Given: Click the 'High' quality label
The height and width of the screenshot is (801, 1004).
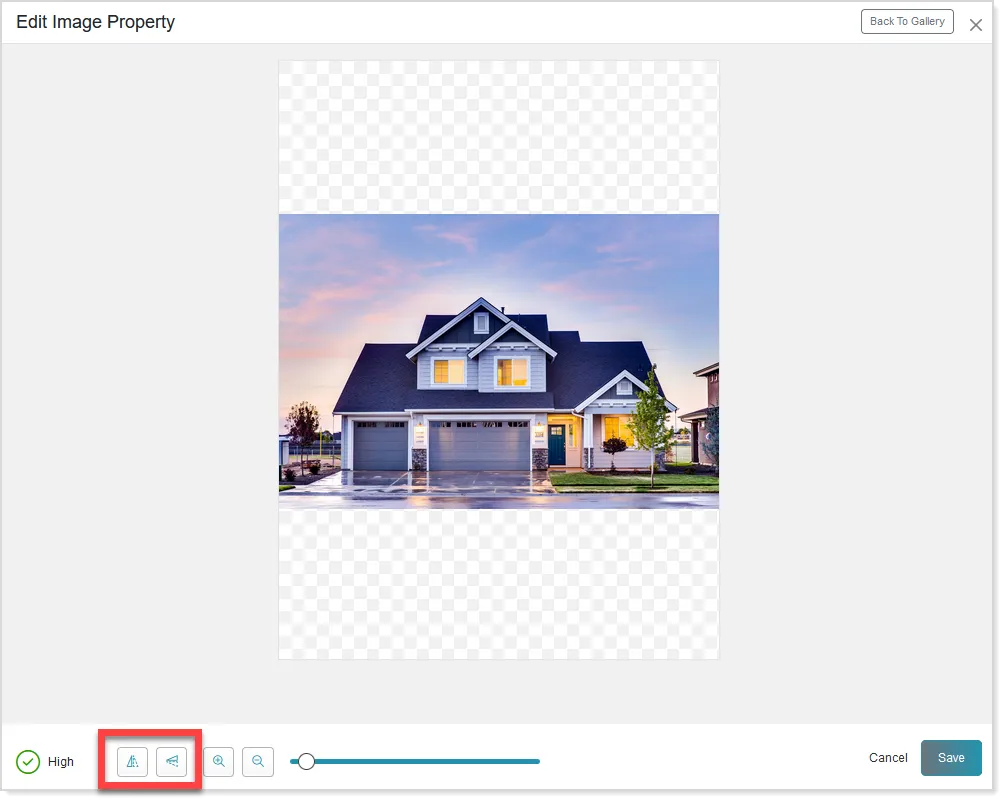Looking at the screenshot, I should 61,762.
